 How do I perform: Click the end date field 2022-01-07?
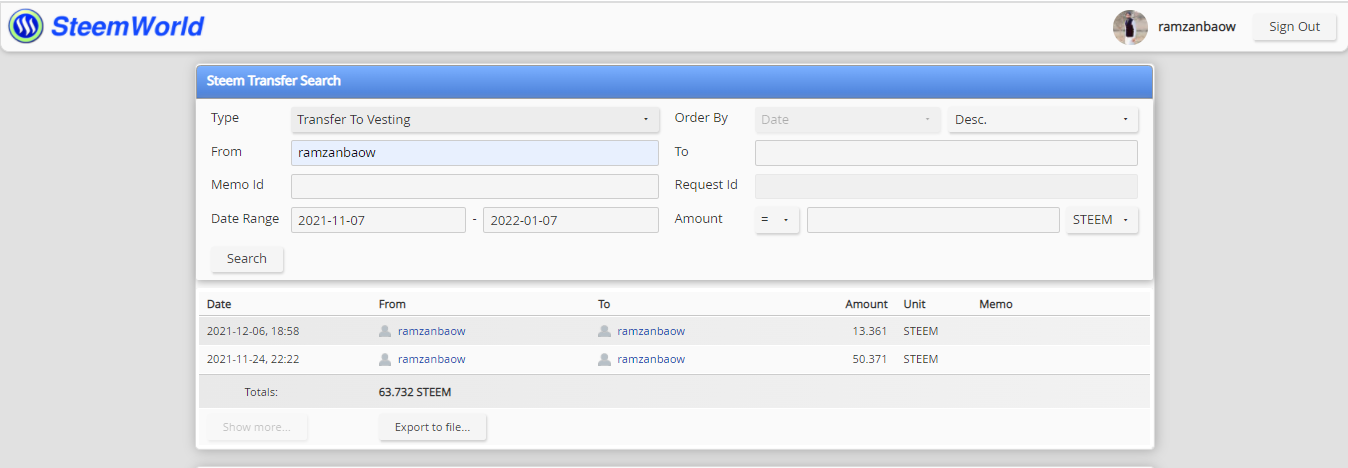click(571, 220)
